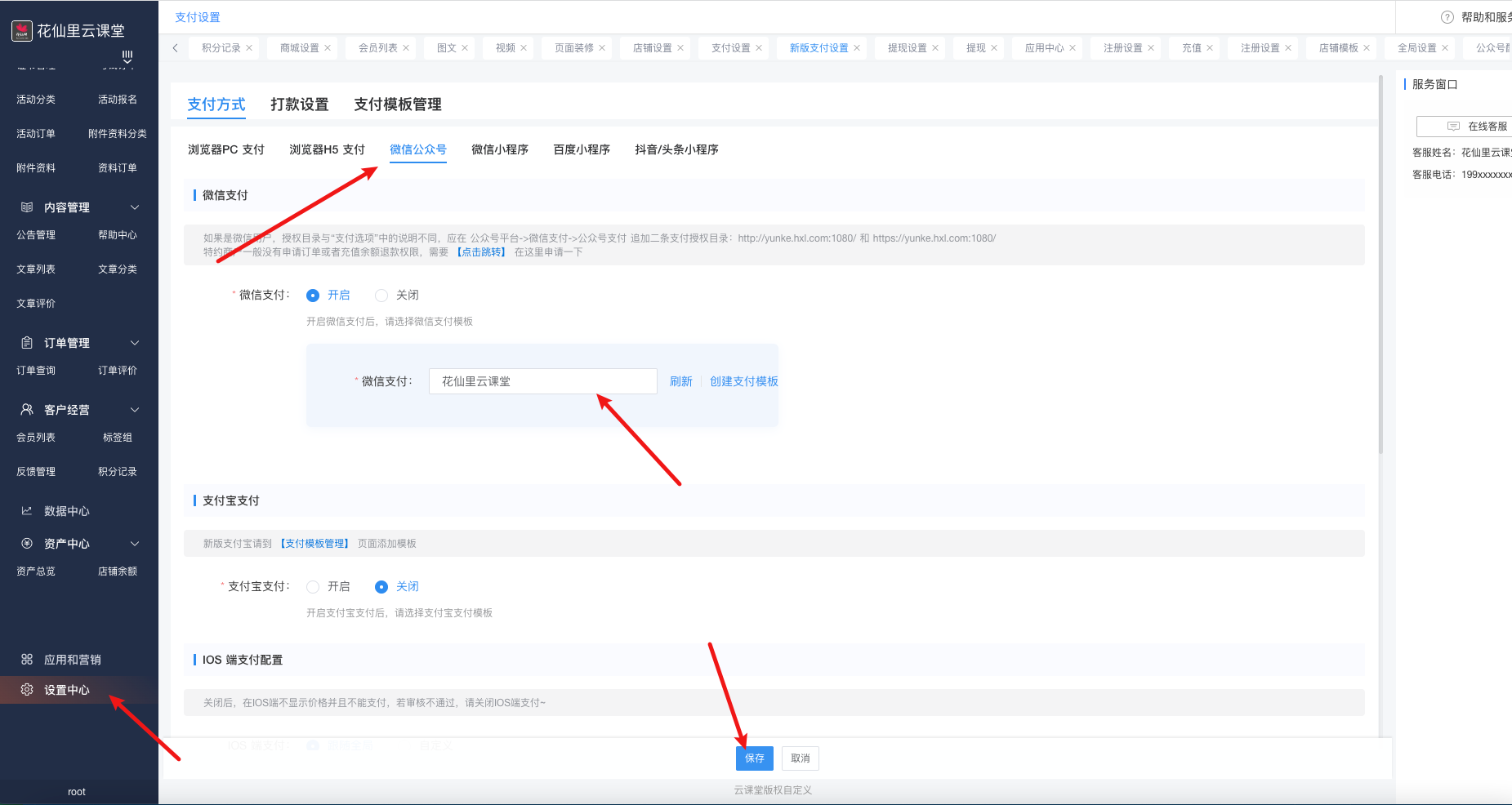The width and height of the screenshot is (1512, 805).
Task: Open the 【支付模板管理】 link
Action: [x=314, y=544]
